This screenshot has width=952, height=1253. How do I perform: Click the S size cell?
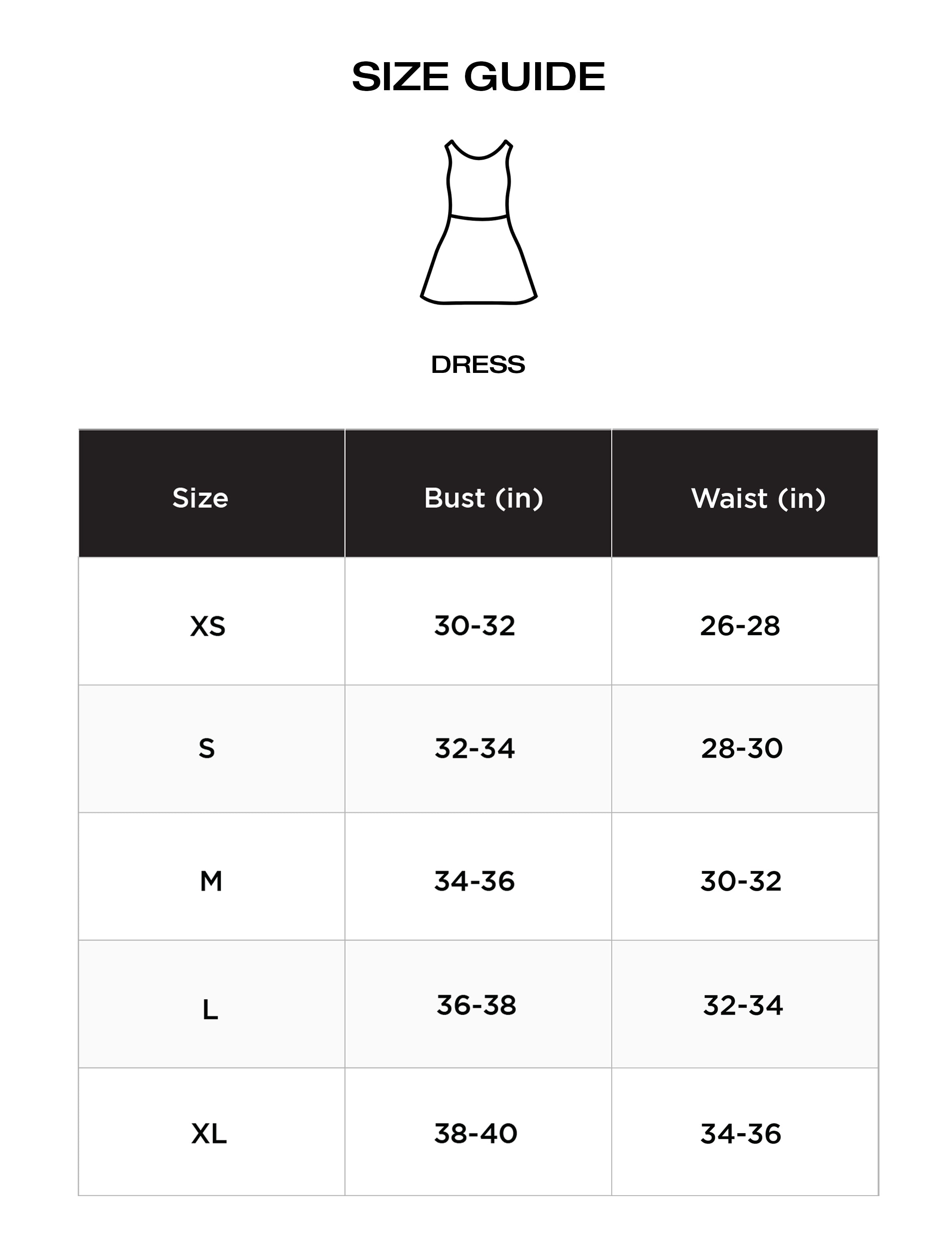pos(207,749)
